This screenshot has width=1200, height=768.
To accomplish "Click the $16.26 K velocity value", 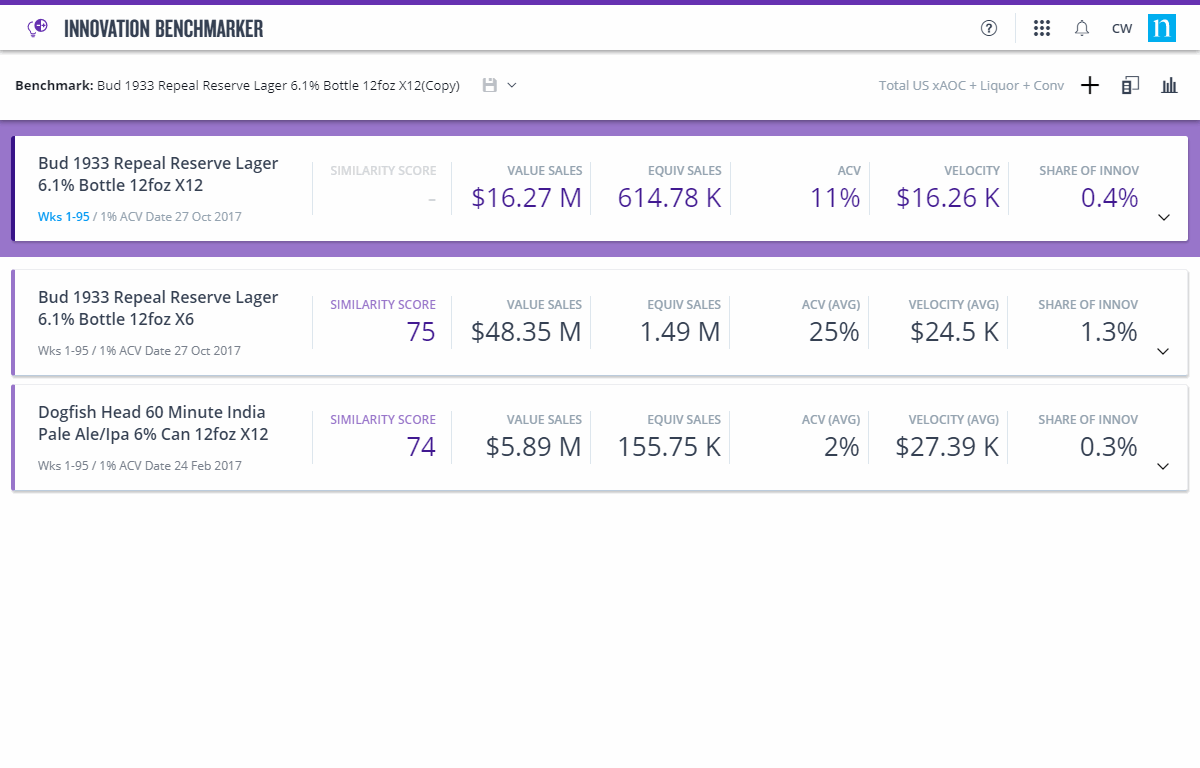I will 948,198.
